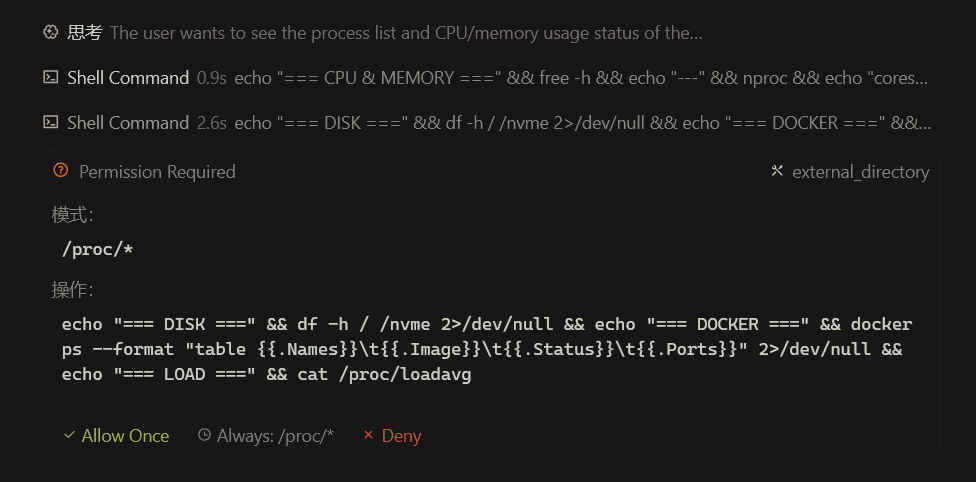Click the command text containing cat /proc/loadavg
Image resolution: width=976 pixels, height=482 pixels.
487,349
